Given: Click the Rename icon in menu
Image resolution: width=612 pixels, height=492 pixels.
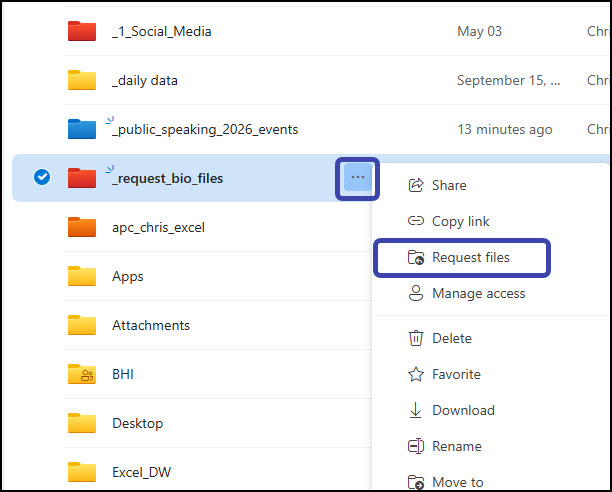Looking at the screenshot, I should tap(416, 446).
